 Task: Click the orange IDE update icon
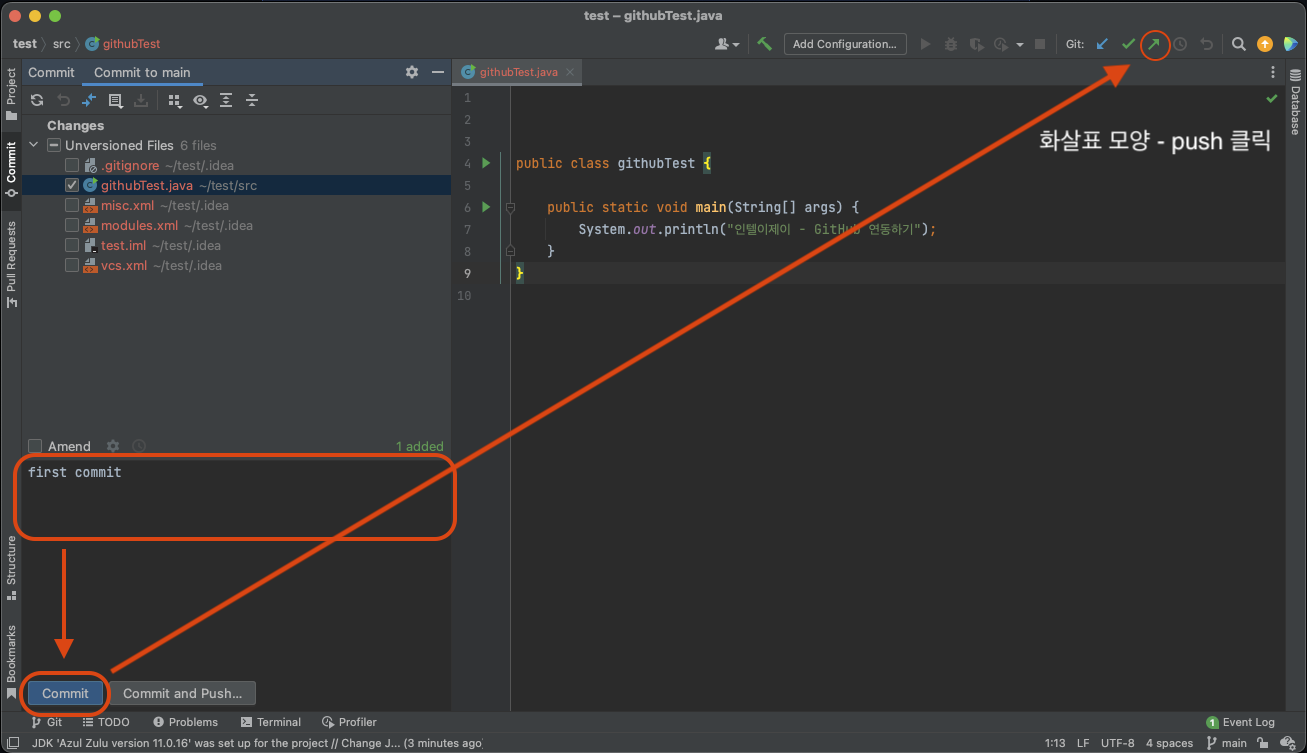point(1265,44)
